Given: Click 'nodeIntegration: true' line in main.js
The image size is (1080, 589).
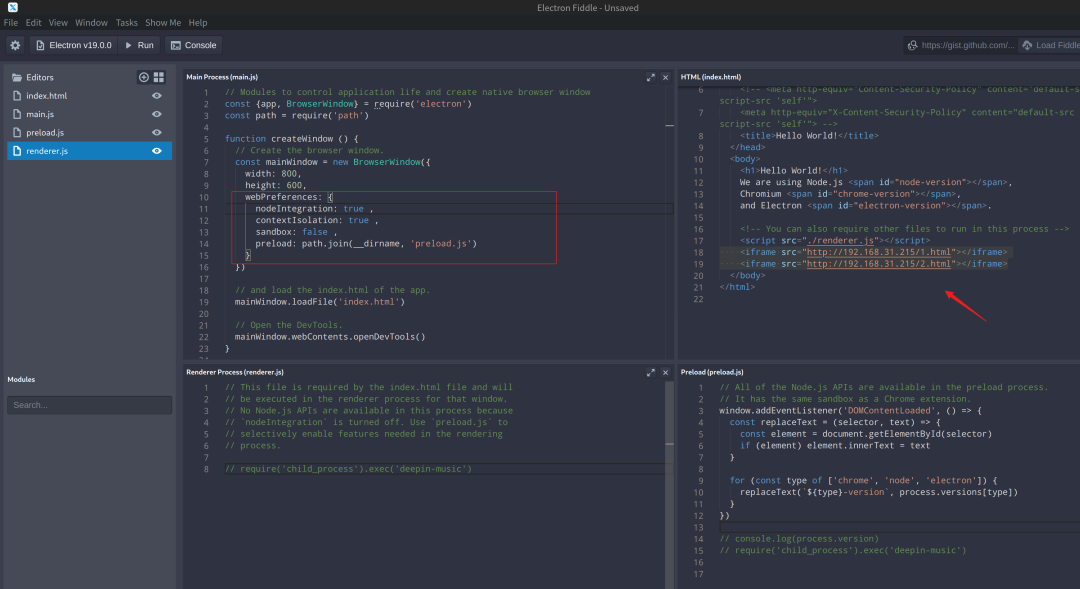Looking at the screenshot, I should [x=313, y=209].
